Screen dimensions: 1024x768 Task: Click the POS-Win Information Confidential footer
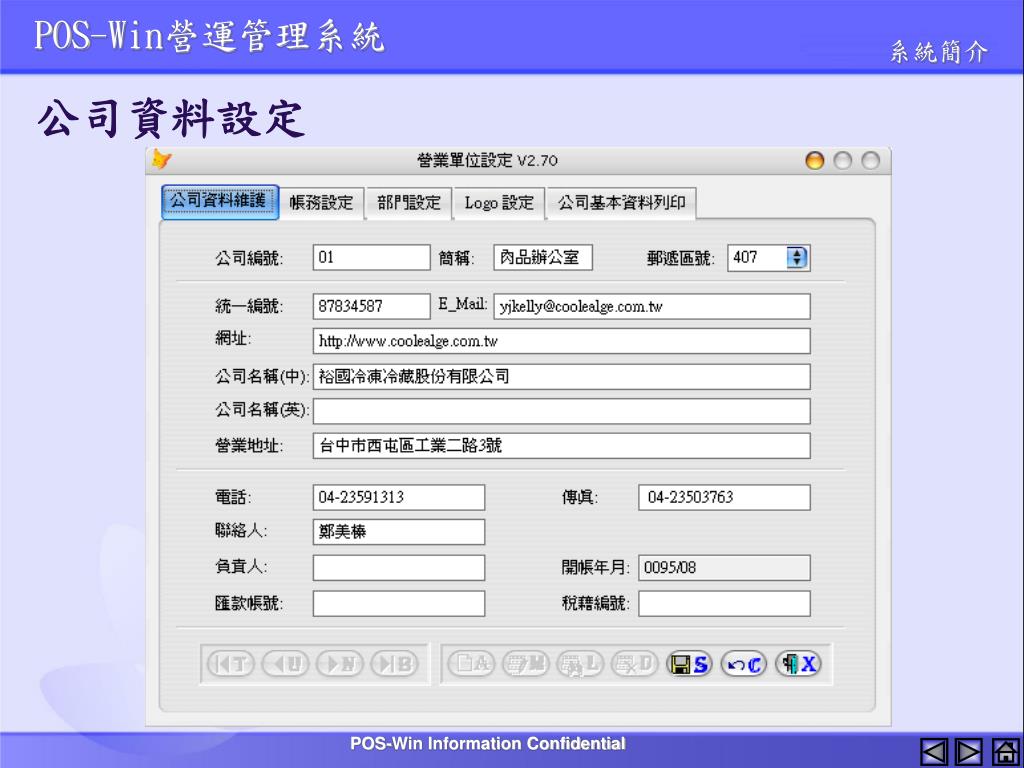(488, 743)
